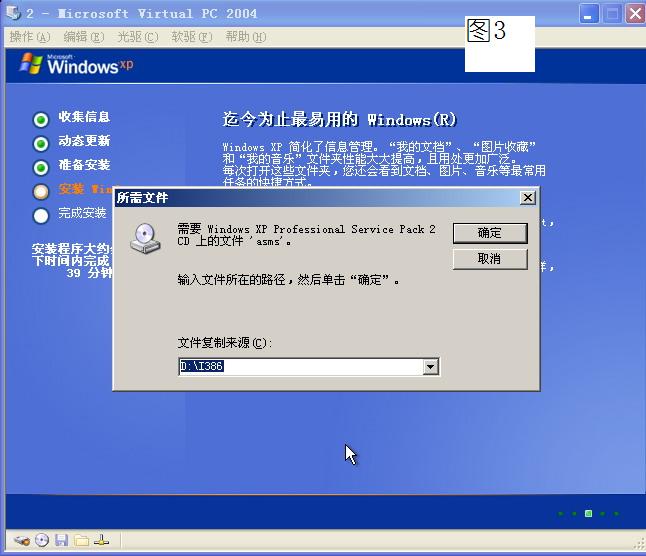This screenshot has height=556, width=646.
Task: Close the 所需文件 dialog with X
Action: (x=528, y=198)
